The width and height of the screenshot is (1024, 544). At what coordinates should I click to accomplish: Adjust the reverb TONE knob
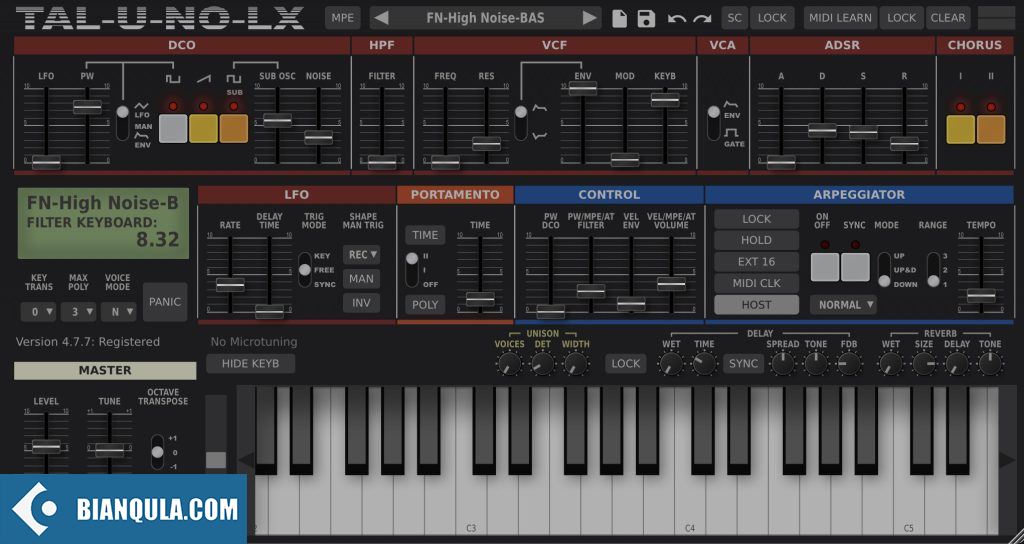click(990, 364)
